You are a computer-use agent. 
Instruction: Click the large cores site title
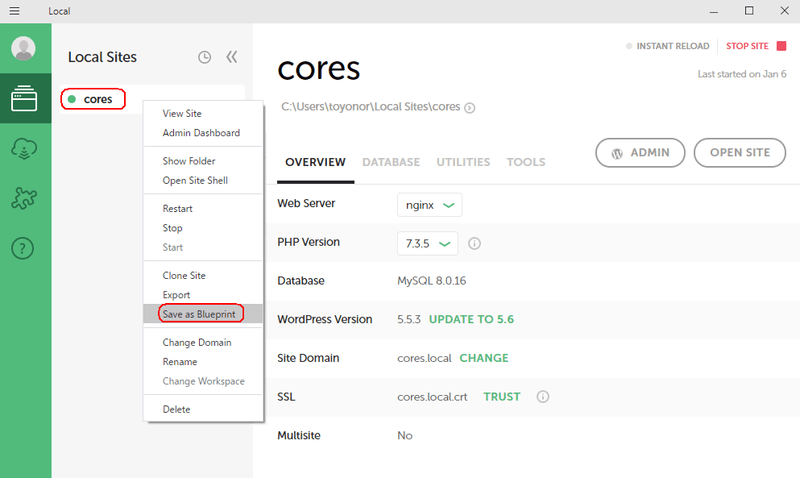(x=319, y=68)
